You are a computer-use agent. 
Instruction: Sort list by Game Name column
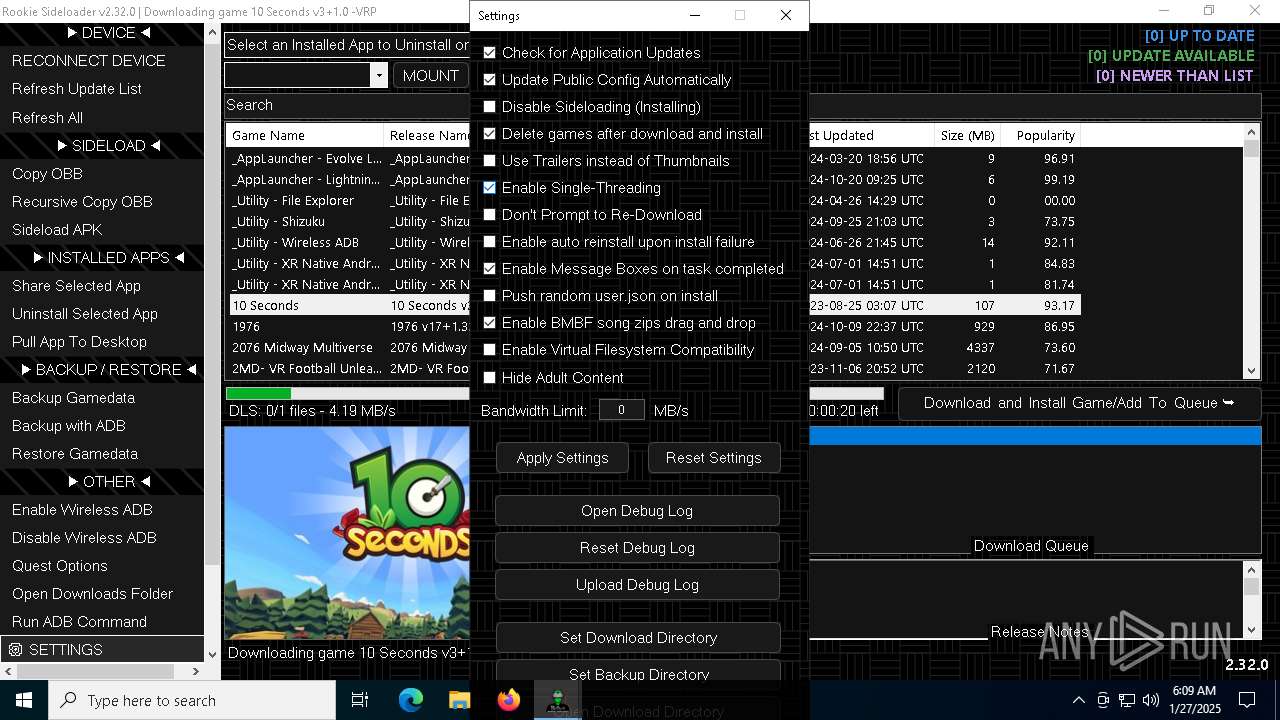point(305,135)
